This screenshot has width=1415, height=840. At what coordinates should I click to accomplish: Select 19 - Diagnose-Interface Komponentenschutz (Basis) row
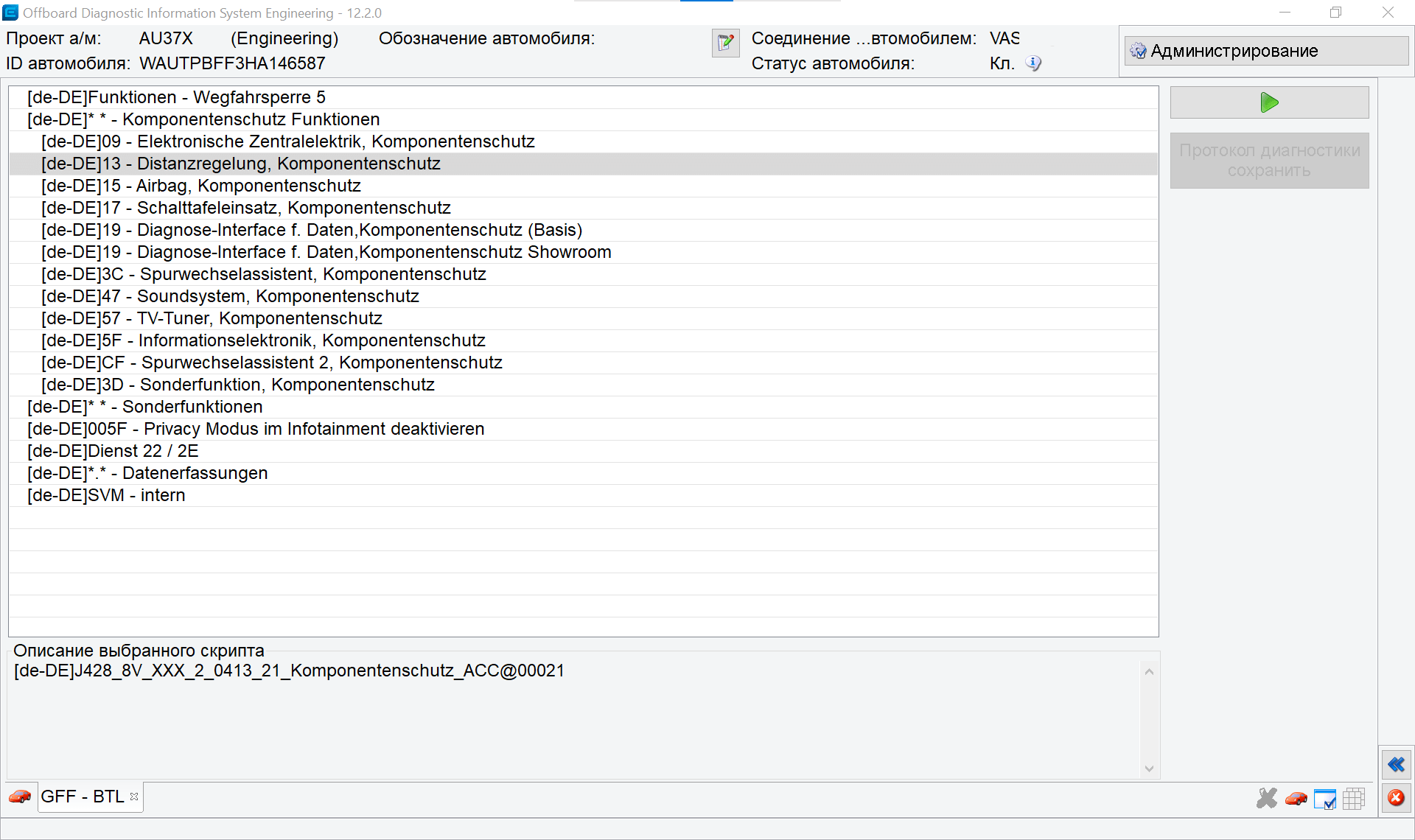584,230
